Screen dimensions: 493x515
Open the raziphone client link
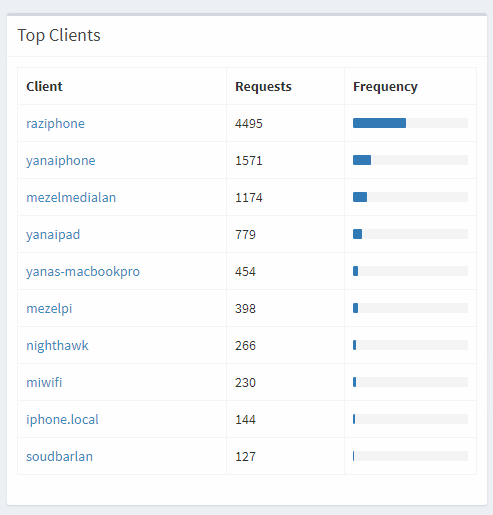[x=55, y=124]
